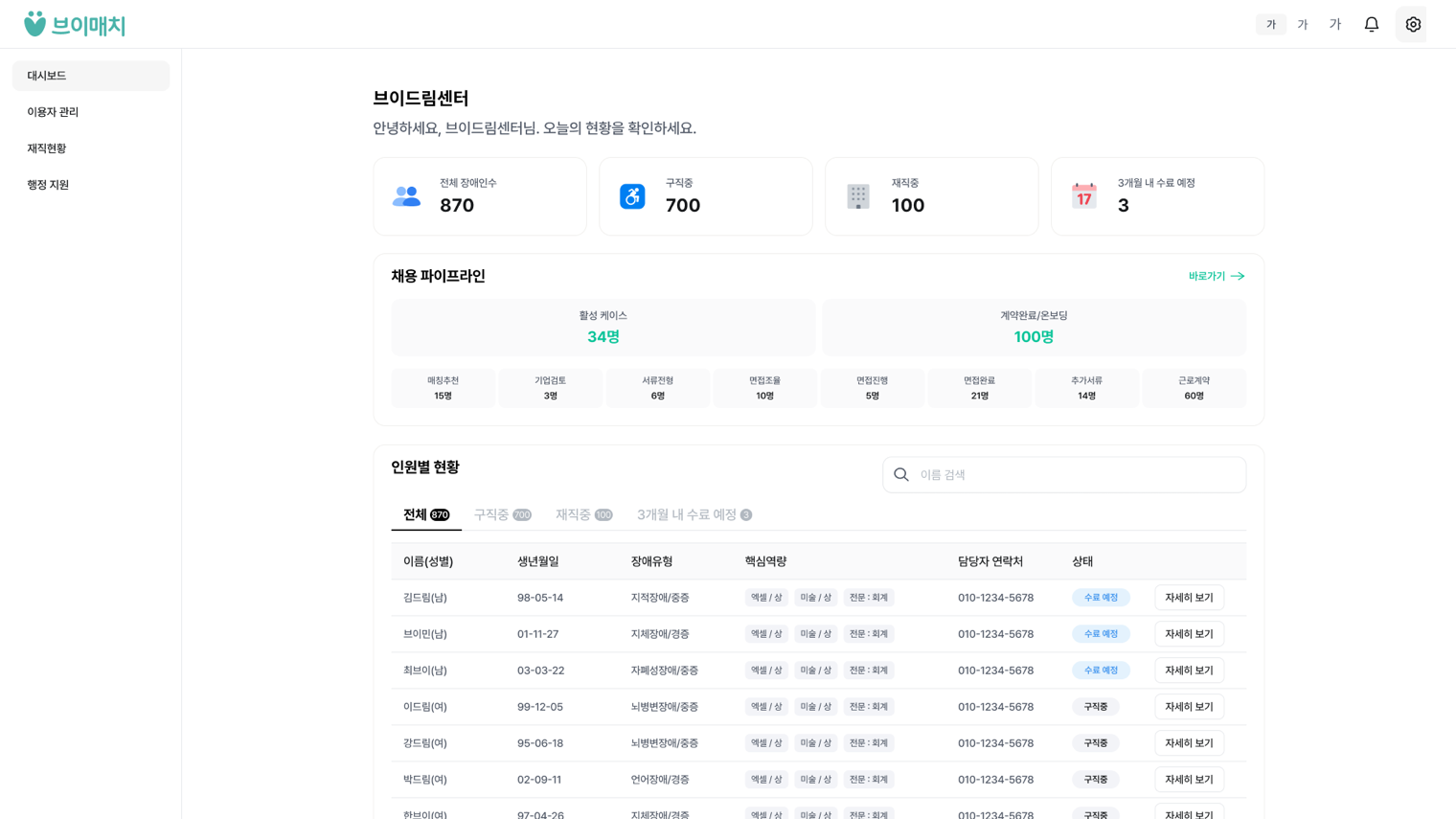Click the 면접진행 5명 pipeline stage
Screen dimensions: 1456x819
[872, 388]
